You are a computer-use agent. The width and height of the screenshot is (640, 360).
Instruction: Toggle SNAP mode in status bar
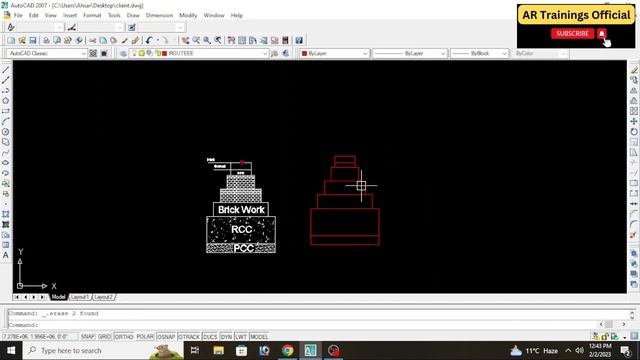click(88, 337)
